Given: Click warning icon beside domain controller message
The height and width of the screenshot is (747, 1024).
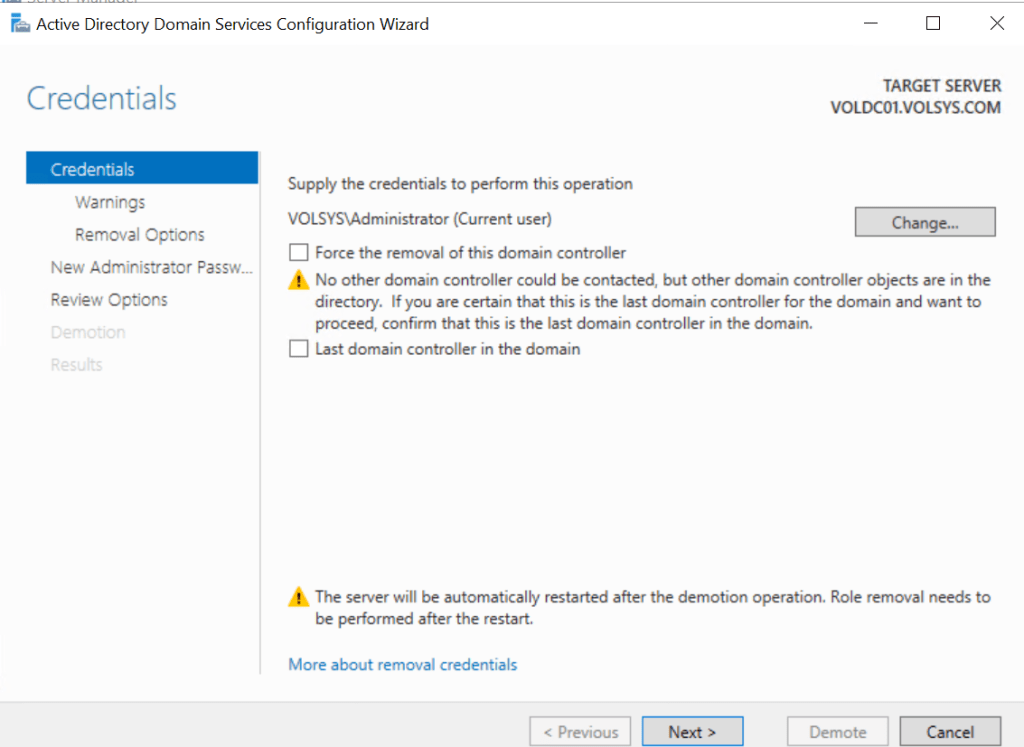Looking at the screenshot, I should [298, 281].
